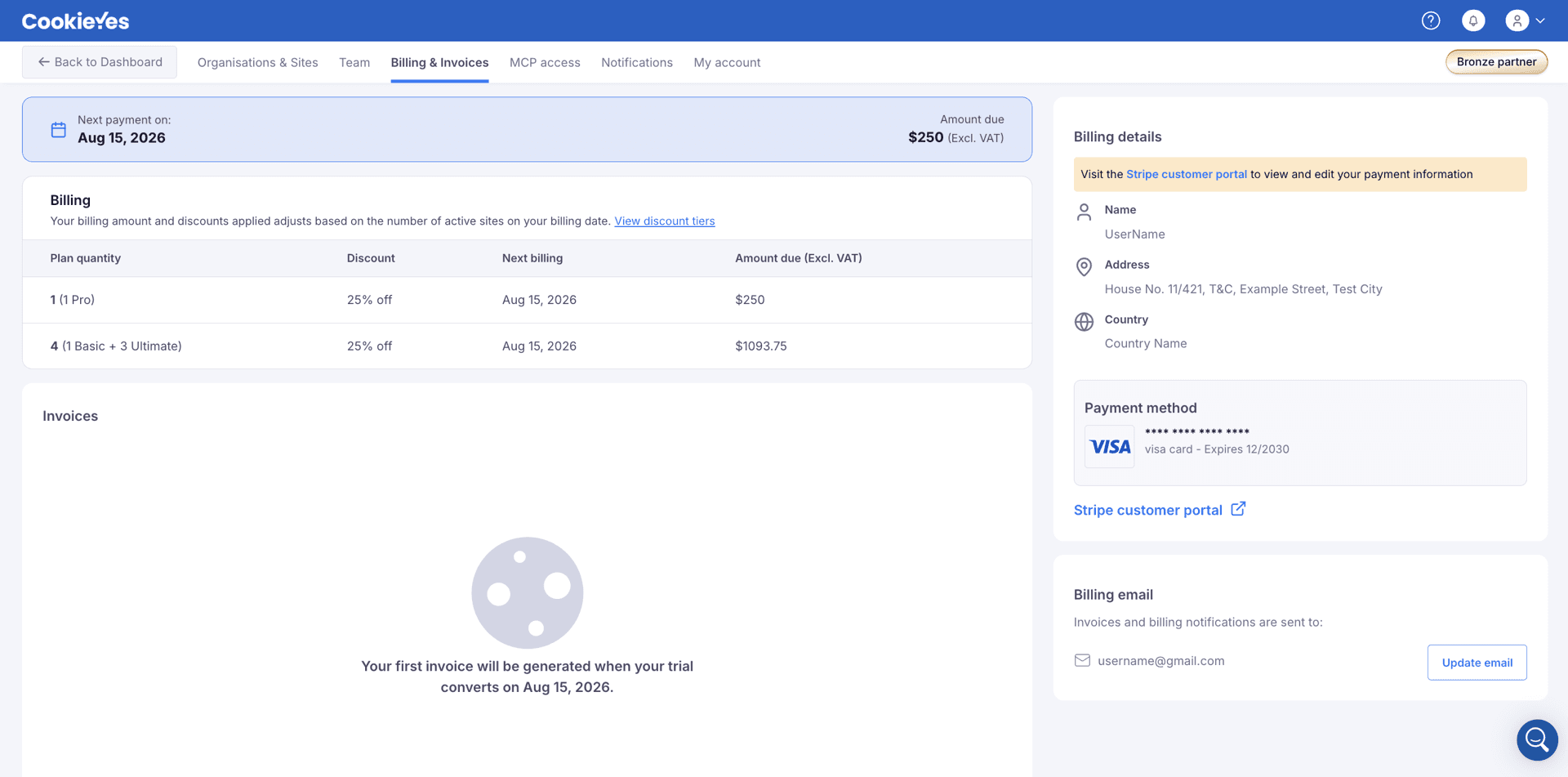Click the Billing email heading
Image resolution: width=1568 pixels, height=777 pixels.
tap(1113, 595)
